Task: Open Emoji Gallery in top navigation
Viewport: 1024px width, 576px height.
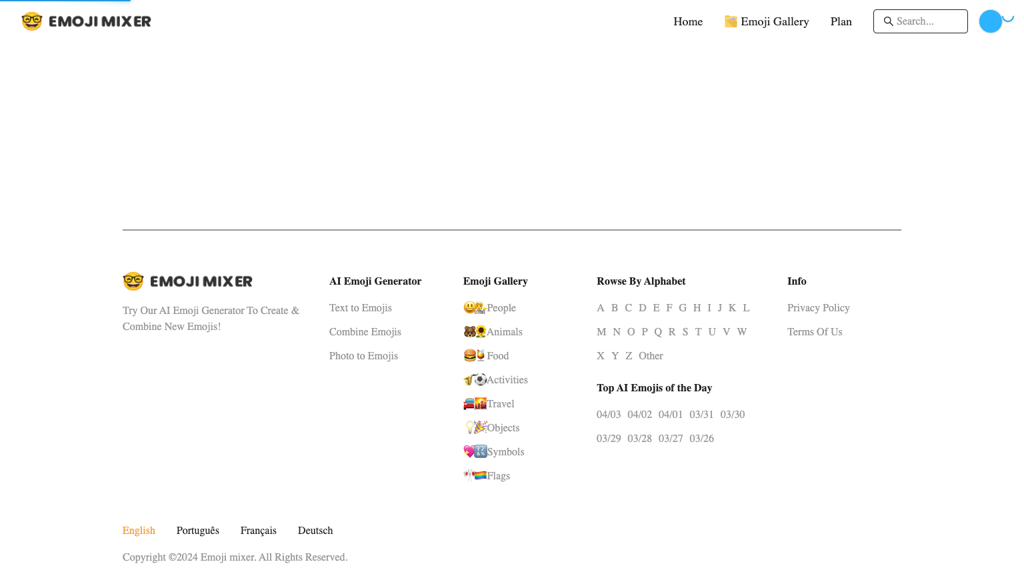Action: click(x=766, y=21)
